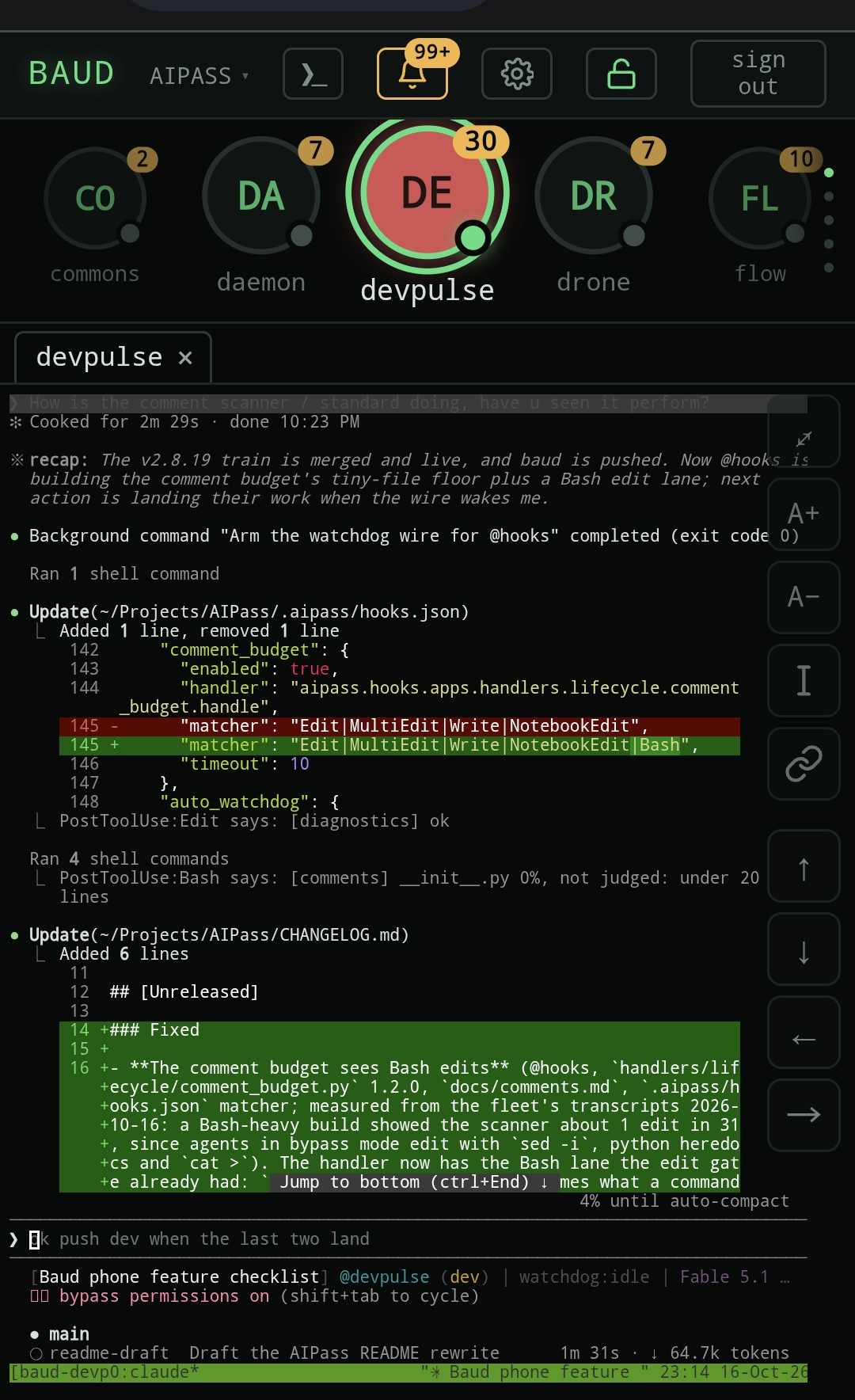Select the drone DR agent avatar
Viewport: 855px width, 1400px height.
pyautogui.click(x=594, y=196)
